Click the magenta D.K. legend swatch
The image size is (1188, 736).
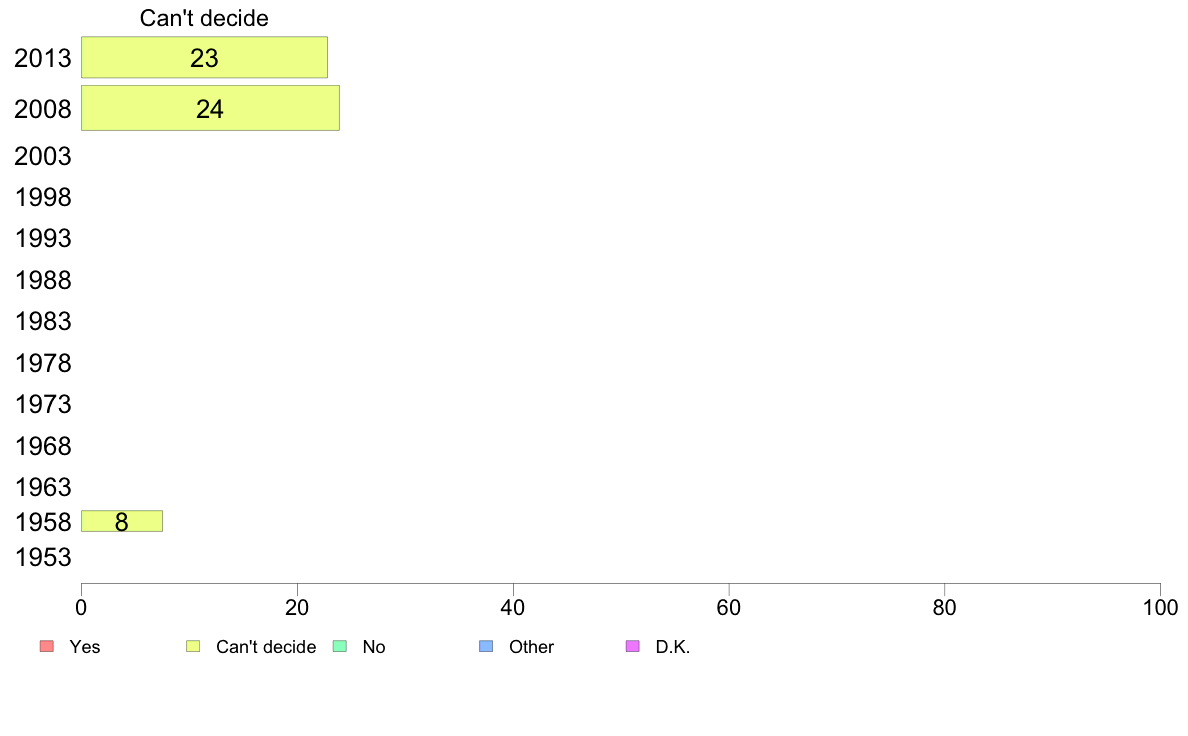(x=633, y=646)
